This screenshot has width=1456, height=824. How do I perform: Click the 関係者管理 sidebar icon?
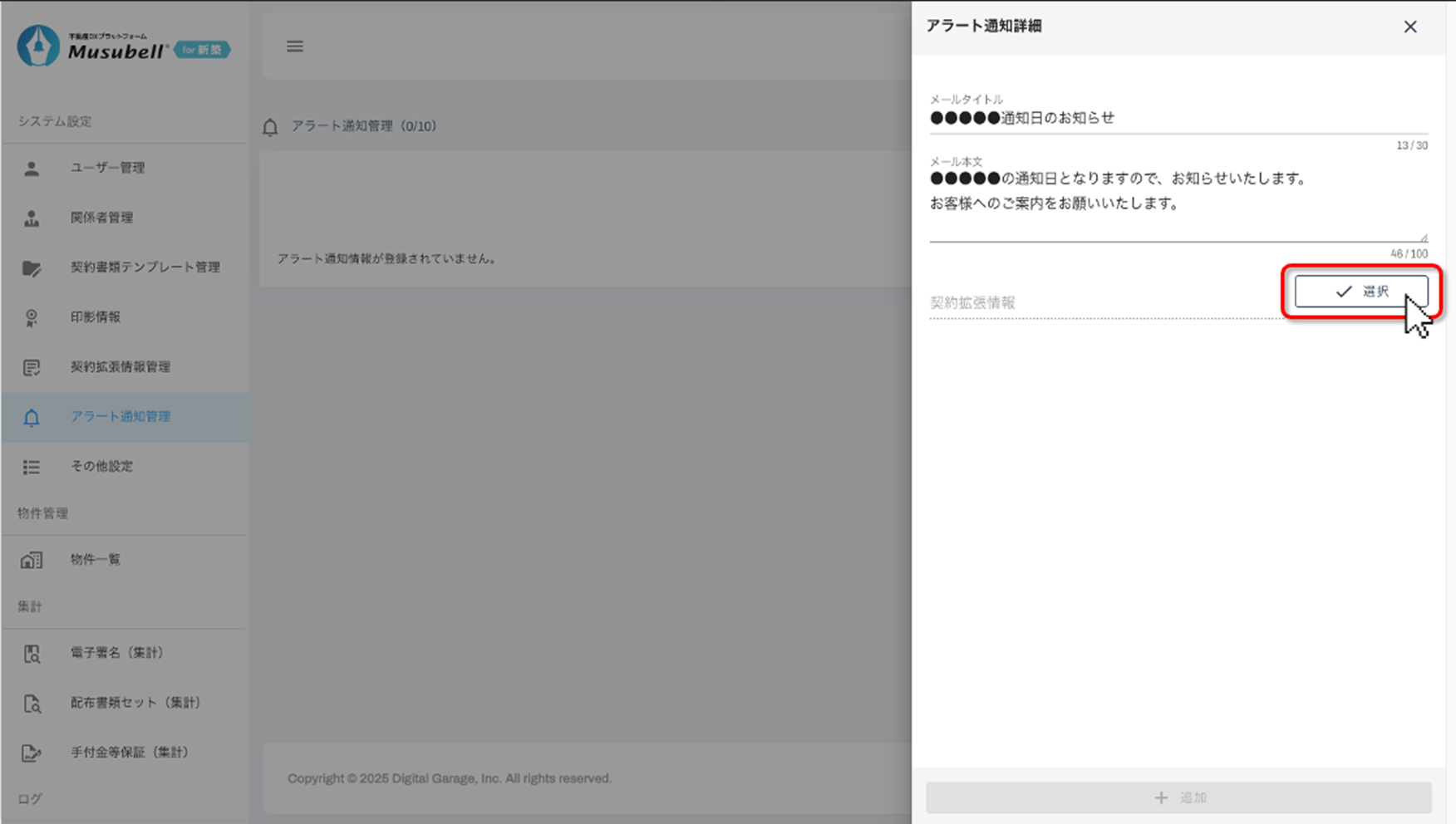click(32, 218)
